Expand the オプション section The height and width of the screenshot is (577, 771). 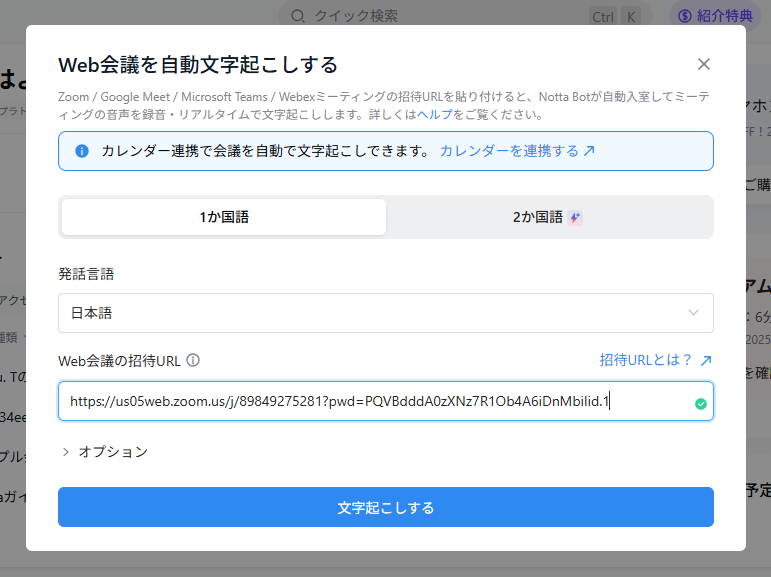click(104, 452)
